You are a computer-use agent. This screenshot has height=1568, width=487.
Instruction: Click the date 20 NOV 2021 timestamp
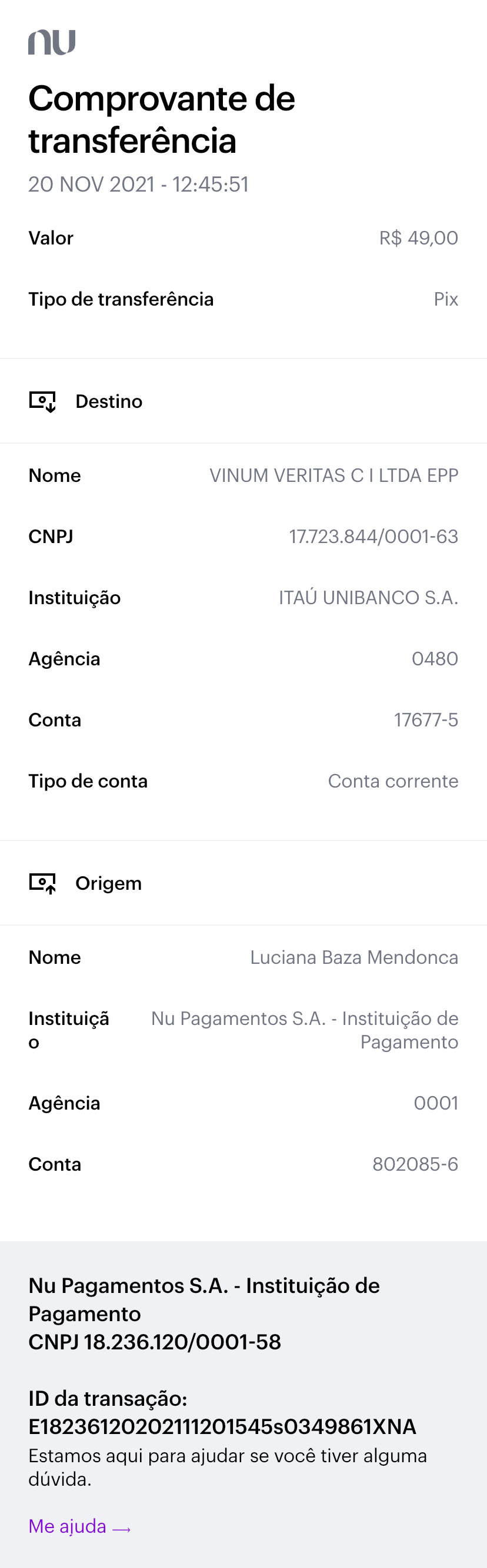[x=138, y=185]
